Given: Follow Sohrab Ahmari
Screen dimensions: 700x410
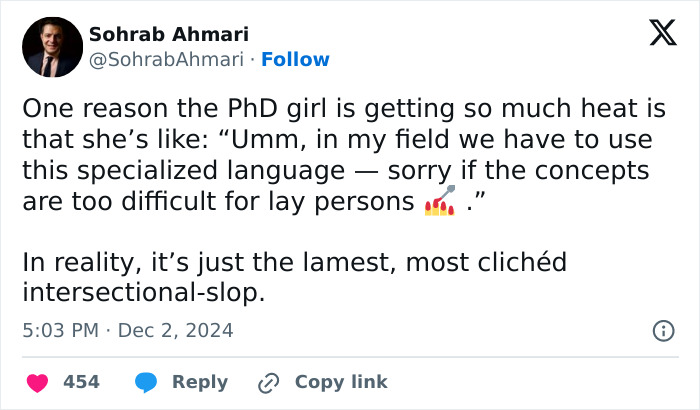Looking at the screenshot, I should 295,60.
